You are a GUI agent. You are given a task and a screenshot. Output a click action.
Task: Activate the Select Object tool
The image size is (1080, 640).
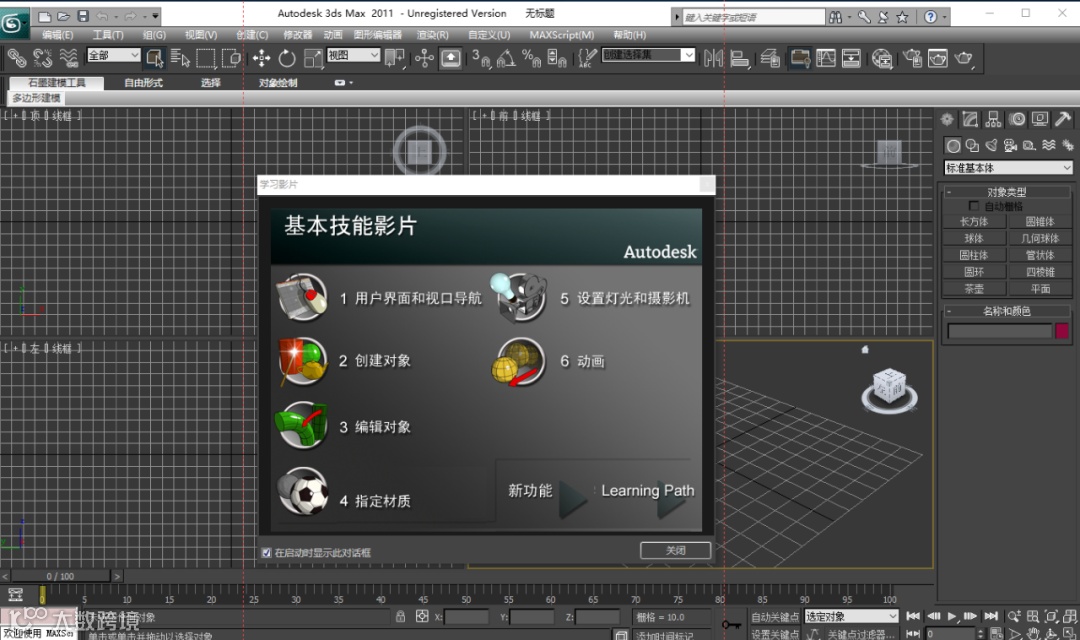pyautogui.click(x=155, y=59)
